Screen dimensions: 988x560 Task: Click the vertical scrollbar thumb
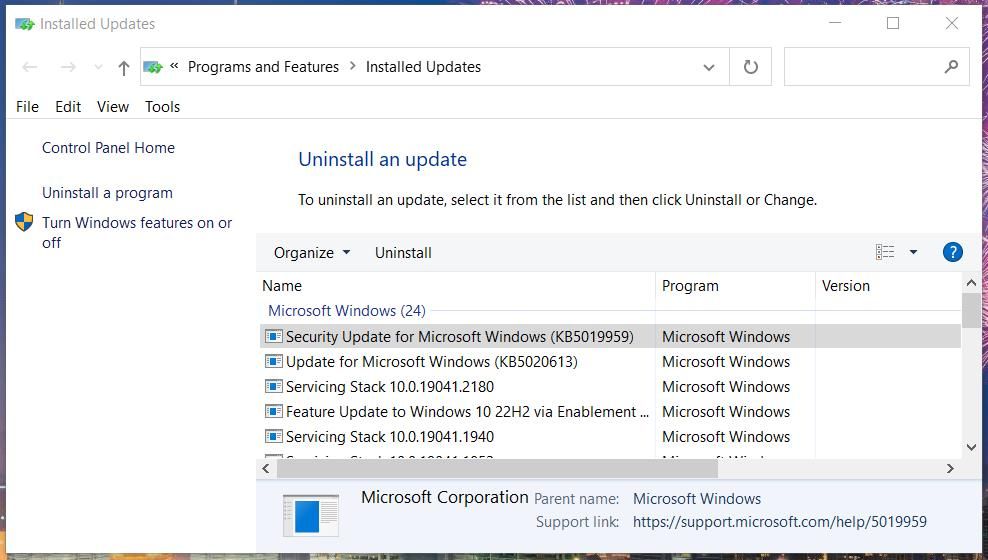971,311
